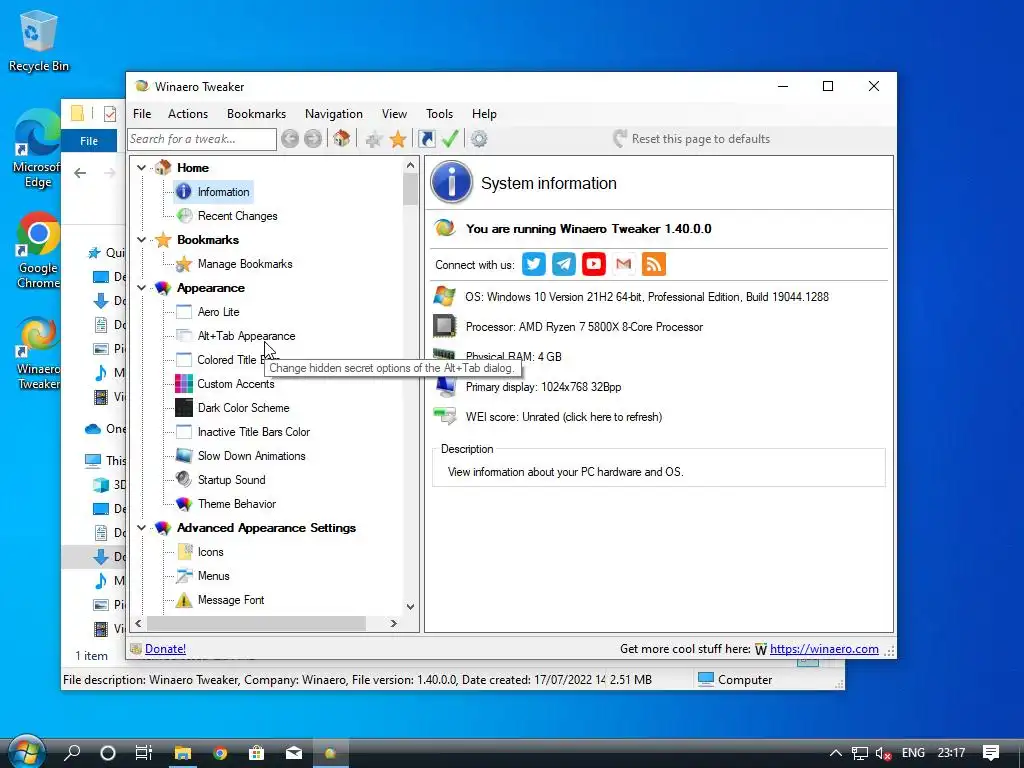Collapse the Appearance tree node

[x=141, y=288]
